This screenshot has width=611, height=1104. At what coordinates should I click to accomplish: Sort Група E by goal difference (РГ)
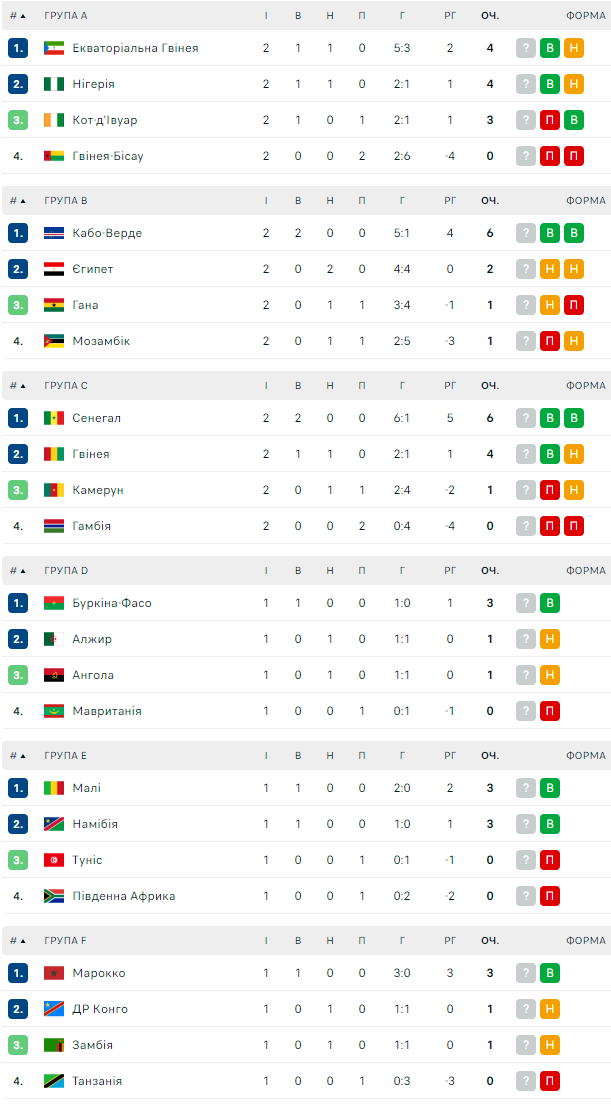pos(450,756)
